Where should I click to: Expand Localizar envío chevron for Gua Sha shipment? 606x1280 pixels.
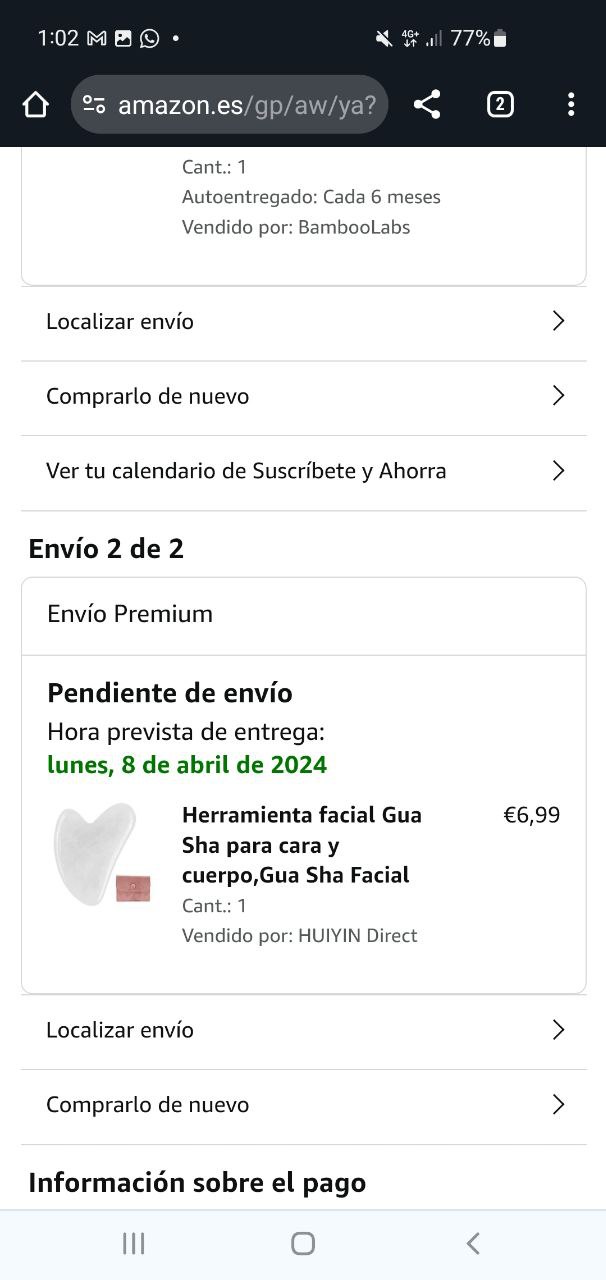tap(558, 1030)
